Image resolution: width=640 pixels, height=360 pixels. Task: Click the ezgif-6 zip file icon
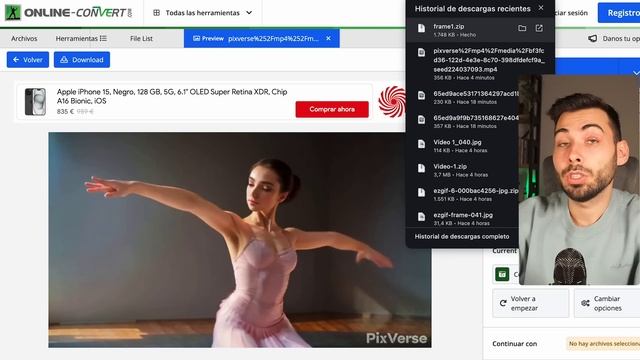click(421, 193)
